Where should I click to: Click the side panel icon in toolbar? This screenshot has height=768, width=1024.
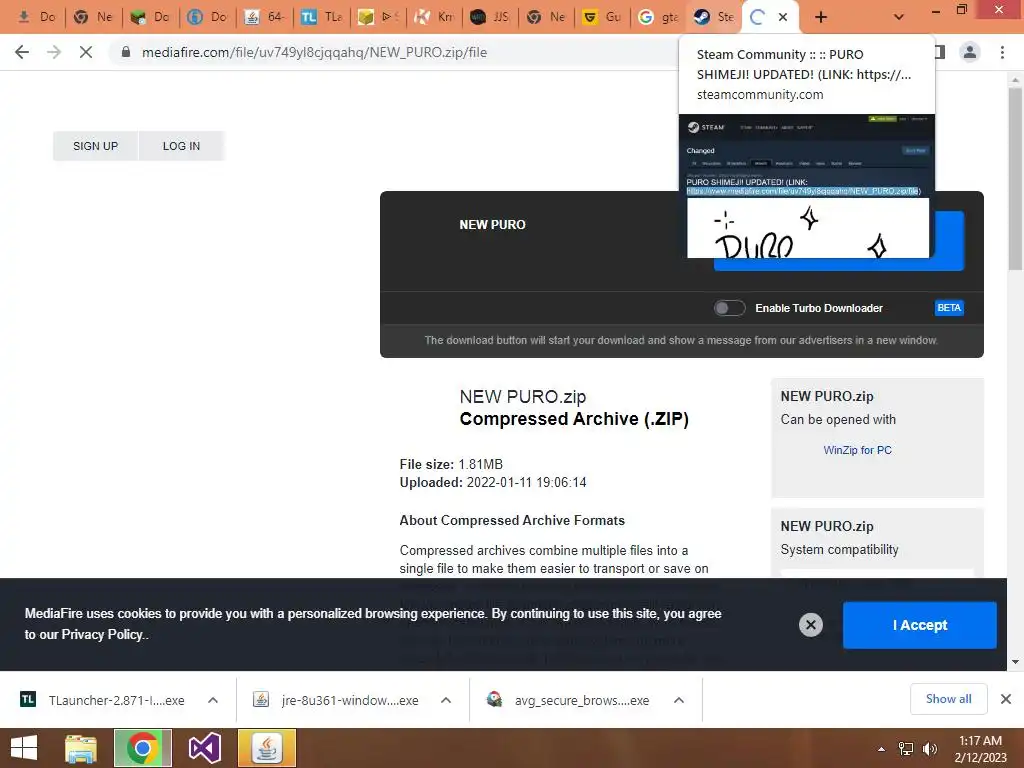coord(940,52)
